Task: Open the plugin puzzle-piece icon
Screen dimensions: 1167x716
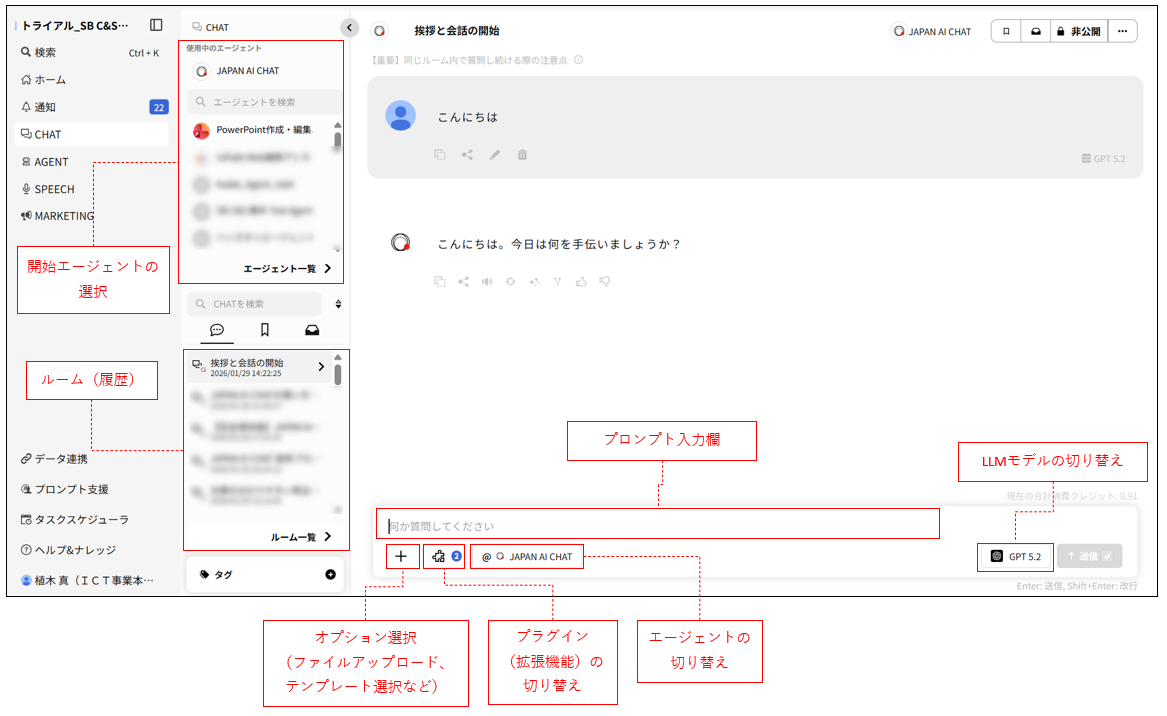Action: point(439,556)
